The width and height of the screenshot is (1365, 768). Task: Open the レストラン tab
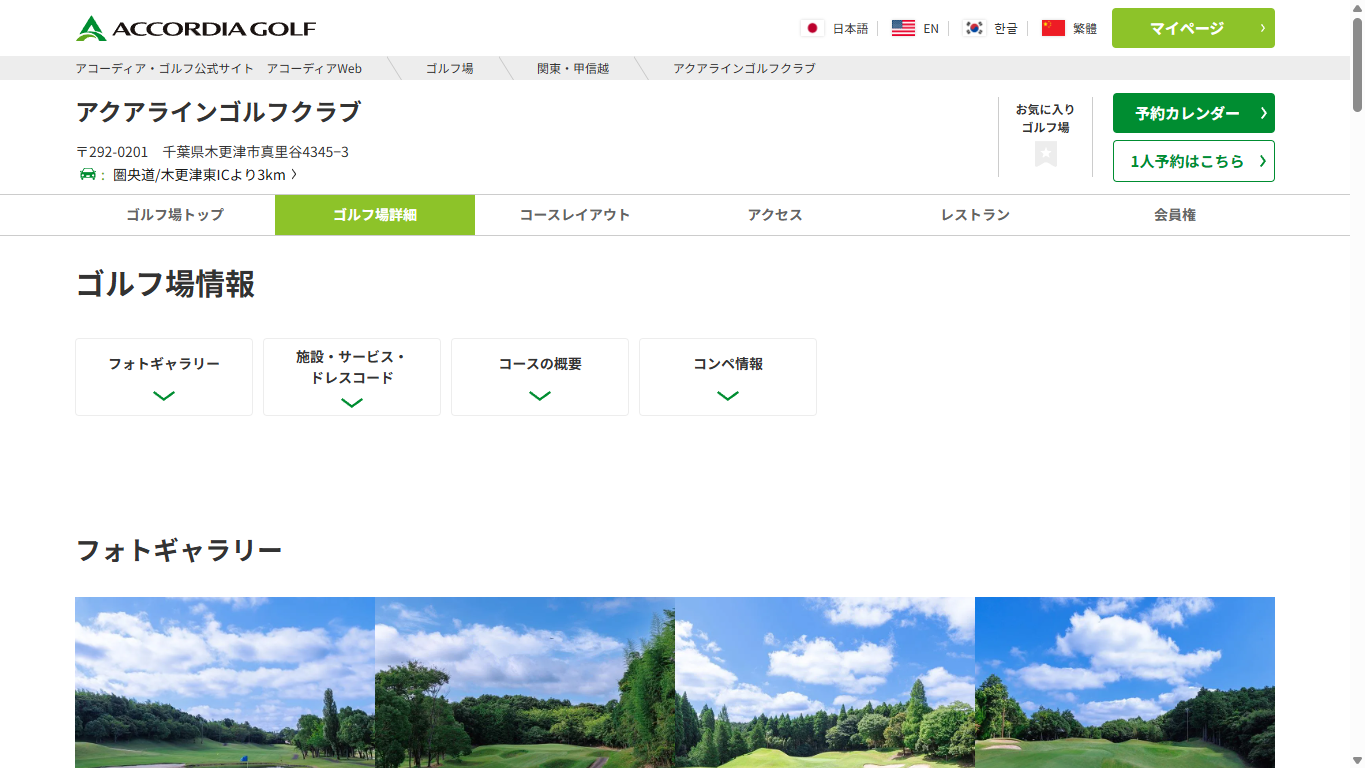(x=975, y=215)
